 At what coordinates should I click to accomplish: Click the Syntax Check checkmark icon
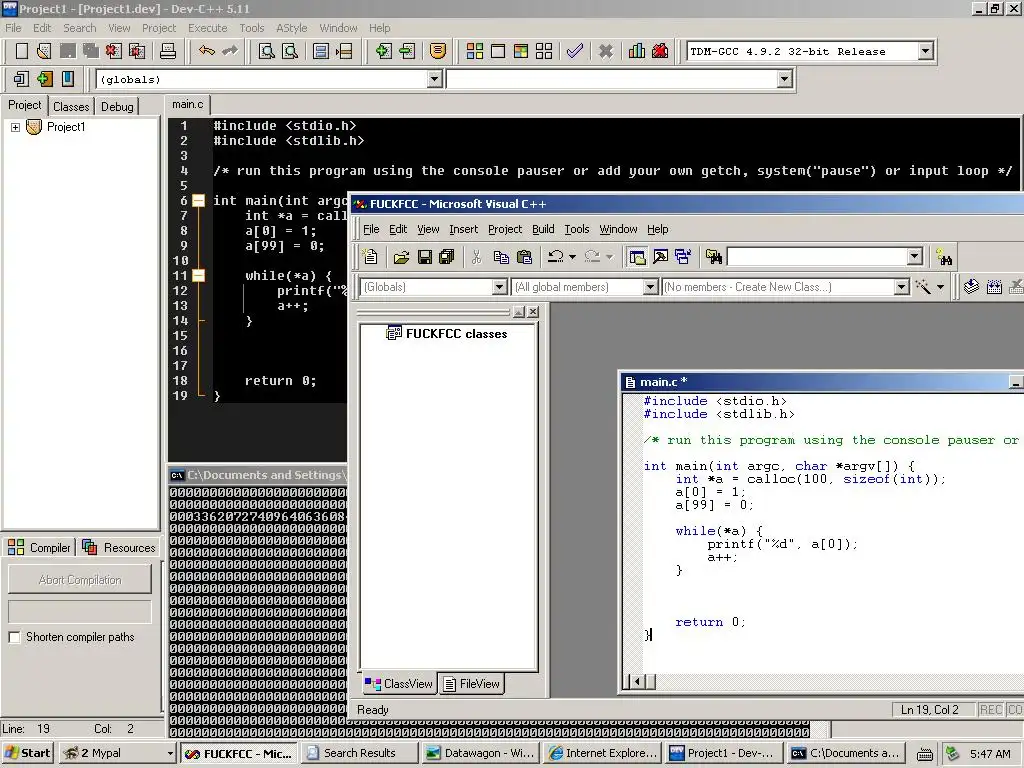[575, 51]
